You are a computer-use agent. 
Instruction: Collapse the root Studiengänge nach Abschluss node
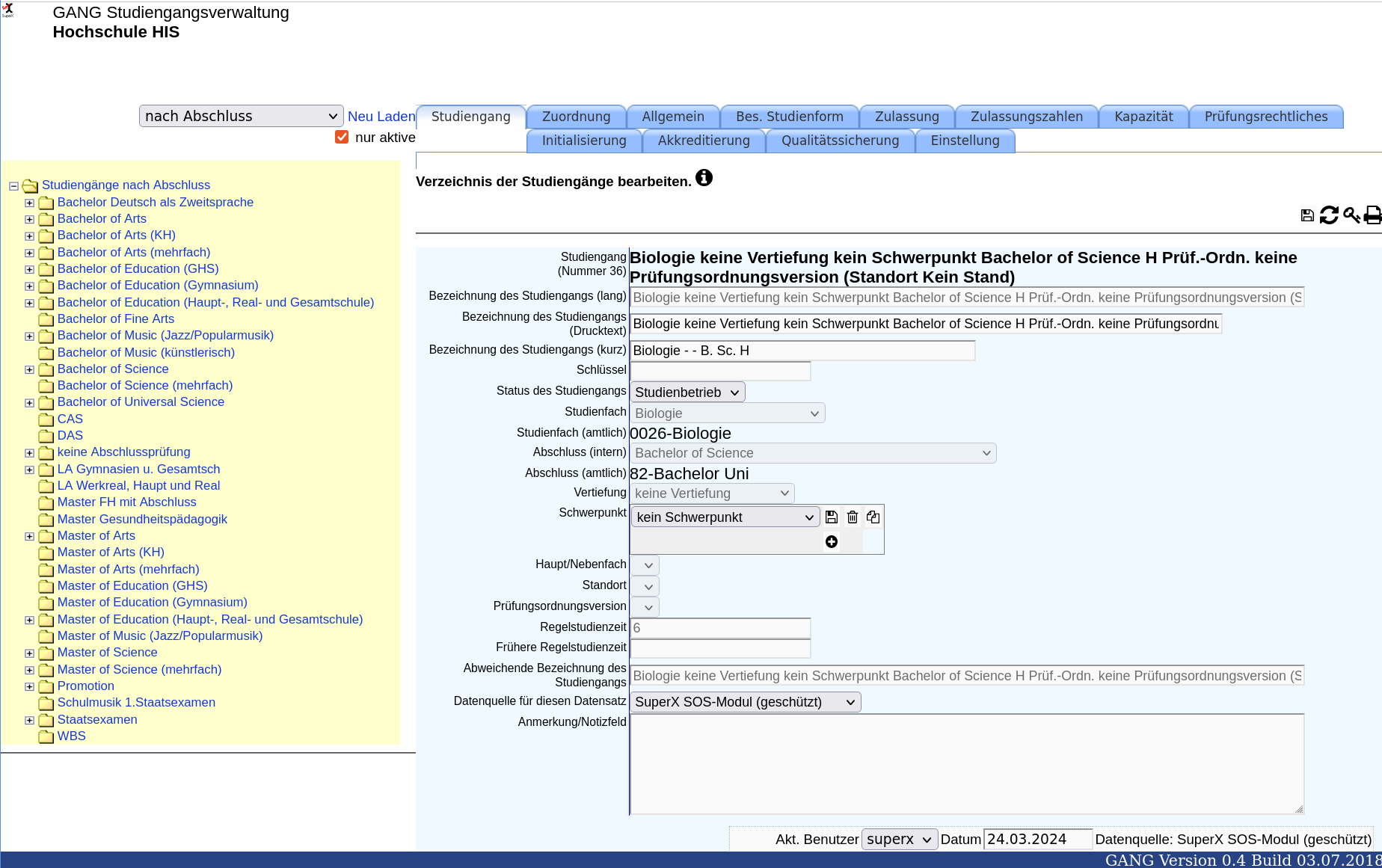pyautogui.click(x=13, y=186)
